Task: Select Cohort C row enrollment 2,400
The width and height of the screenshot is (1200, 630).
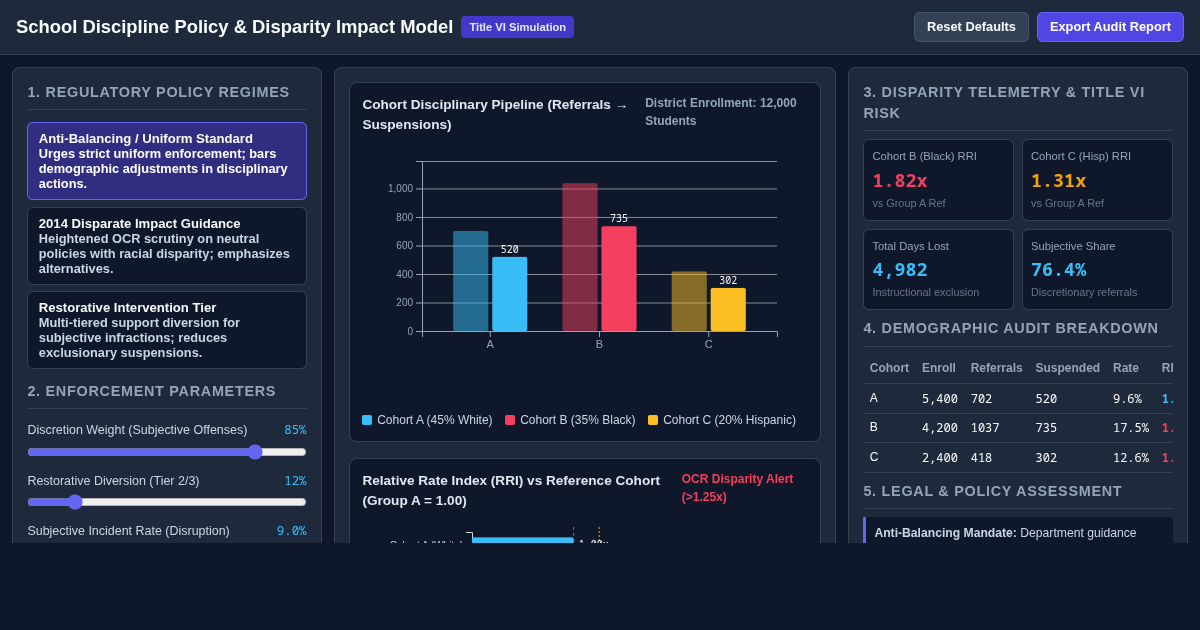Action: coord(940,458)
